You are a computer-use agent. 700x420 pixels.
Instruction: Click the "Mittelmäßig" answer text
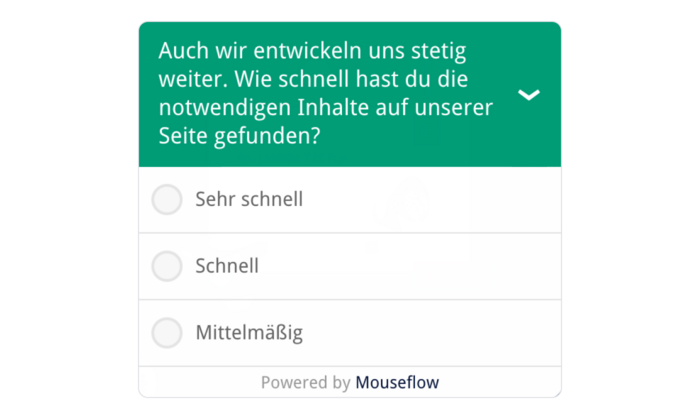249,332
